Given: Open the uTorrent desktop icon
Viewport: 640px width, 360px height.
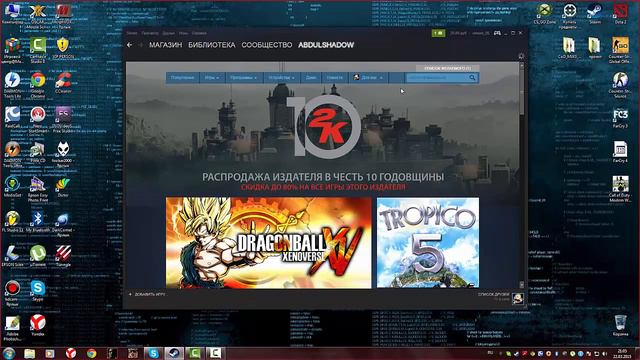Looking at the screenshot, I should [x=38, y=256].
